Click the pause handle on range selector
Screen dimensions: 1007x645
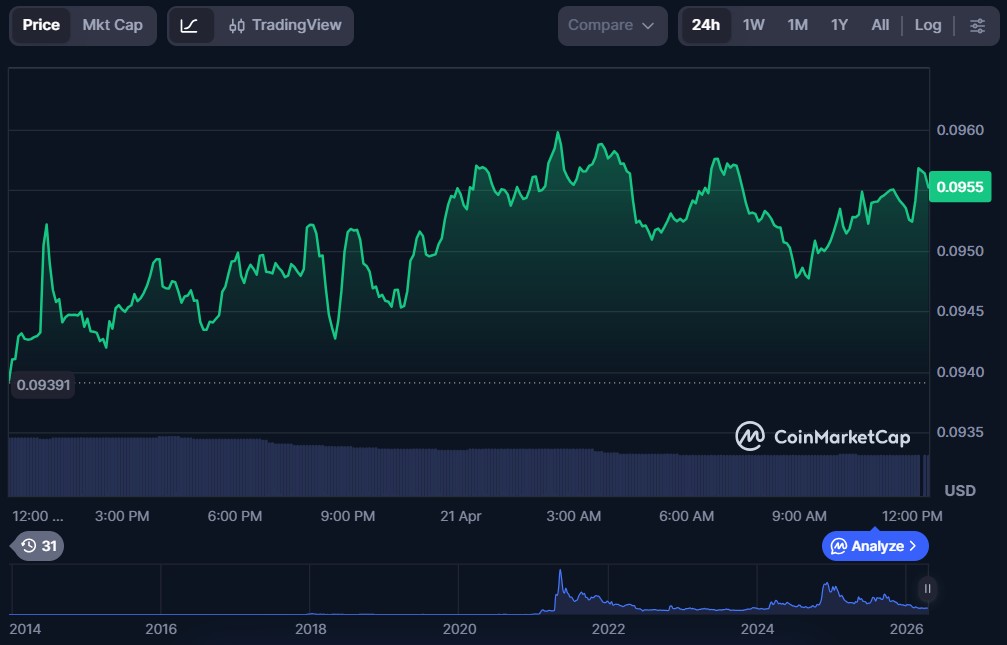coord(927,588)
